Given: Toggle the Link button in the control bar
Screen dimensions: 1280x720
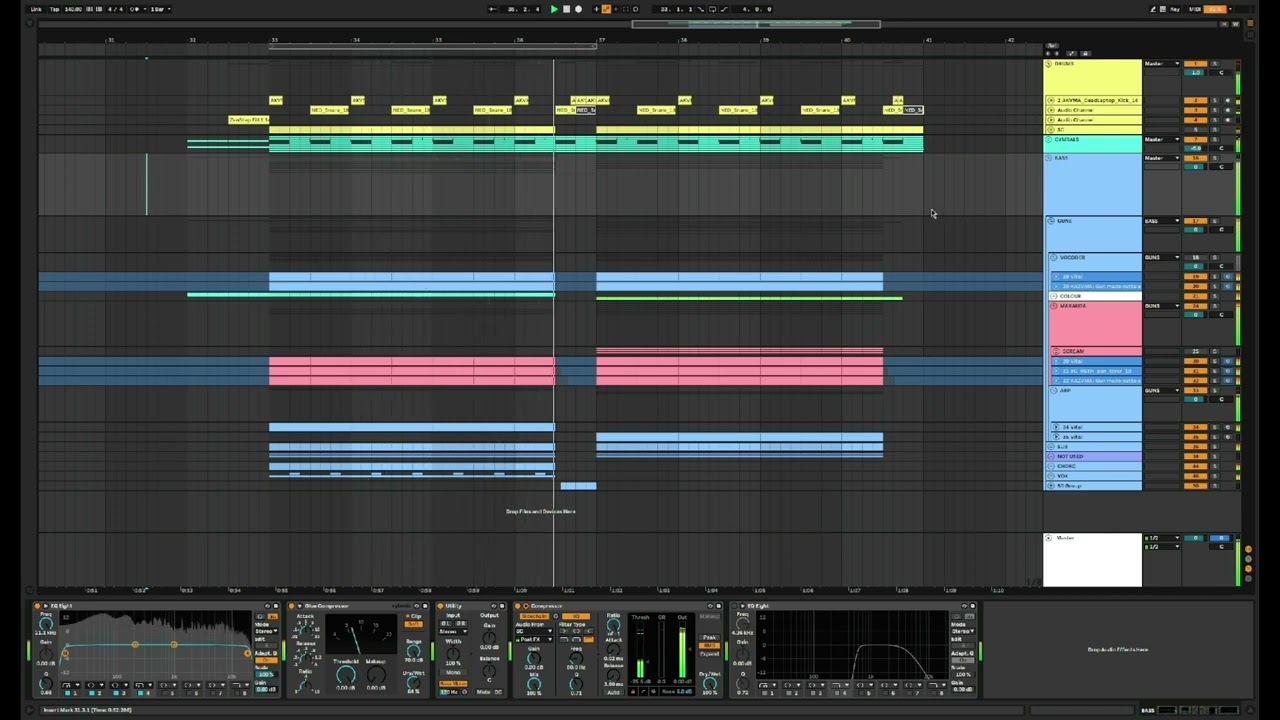Looking at the screenshot, I should [36, 9].
